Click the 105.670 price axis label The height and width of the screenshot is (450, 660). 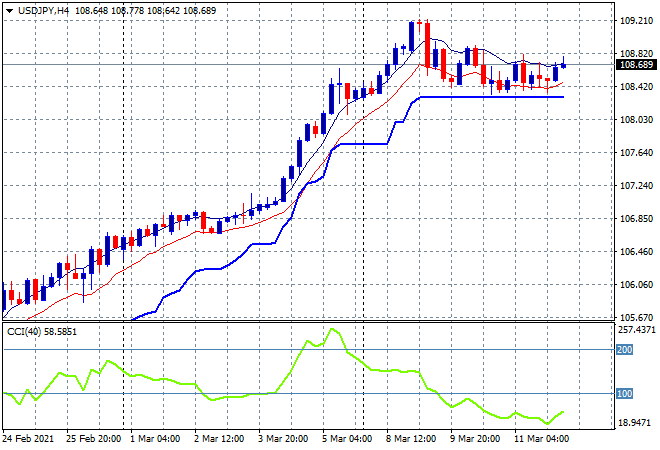[x=637, y=317]
